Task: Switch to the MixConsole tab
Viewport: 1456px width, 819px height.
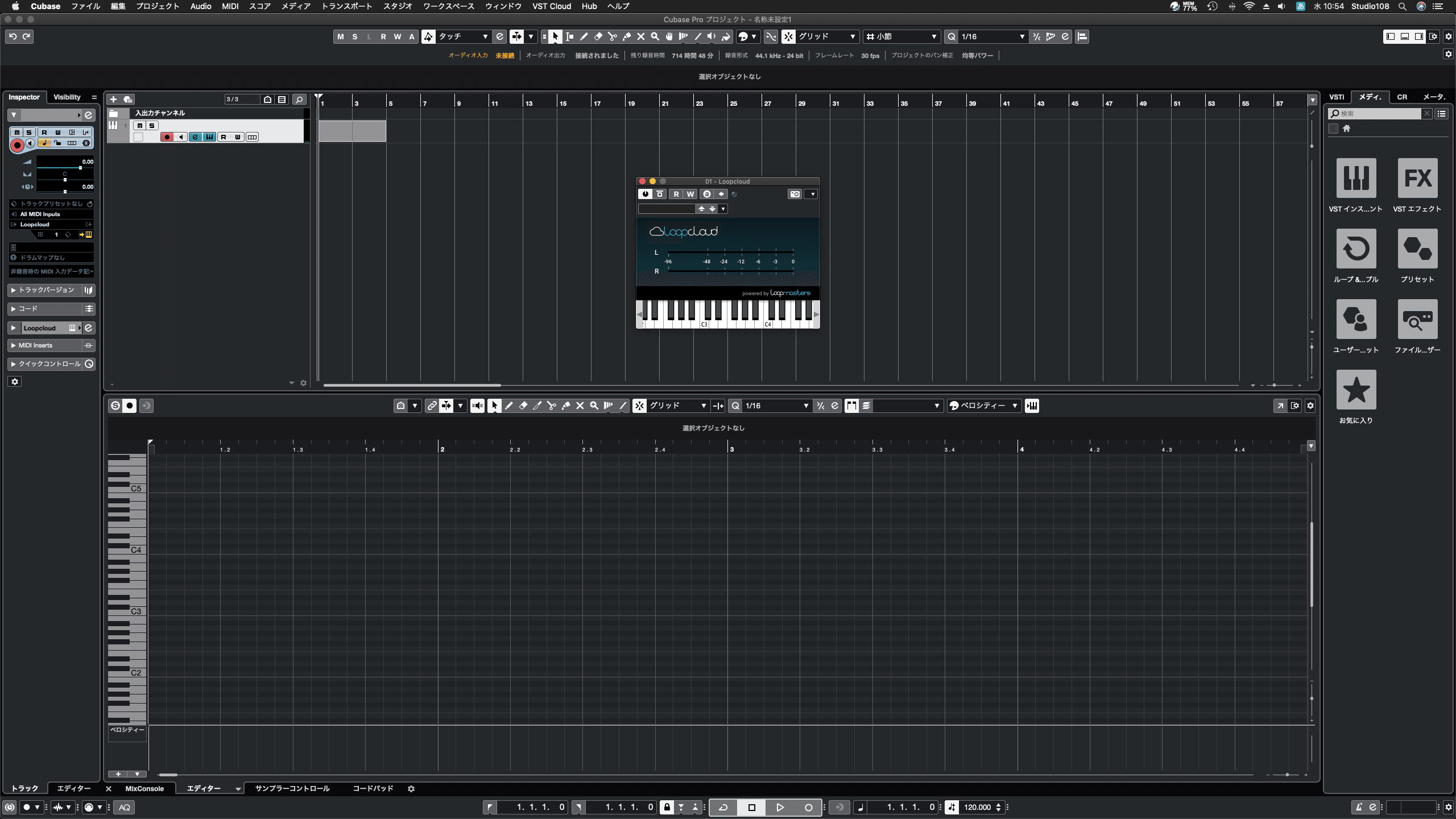Action: [145, 789]
